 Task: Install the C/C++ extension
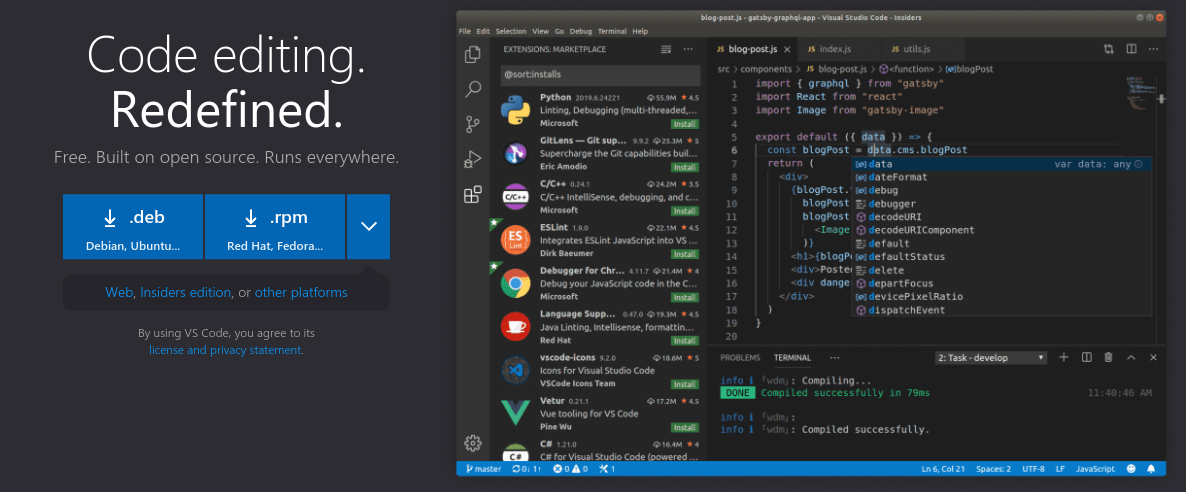(x=685, y=210)
